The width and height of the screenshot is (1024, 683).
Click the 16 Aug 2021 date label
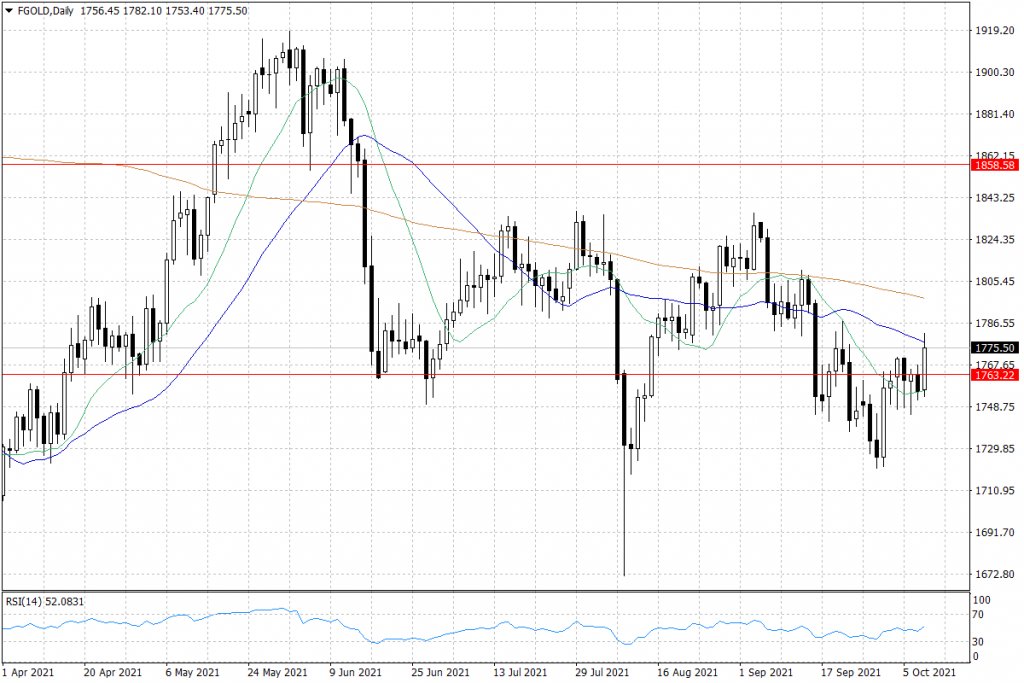[687, 672]
